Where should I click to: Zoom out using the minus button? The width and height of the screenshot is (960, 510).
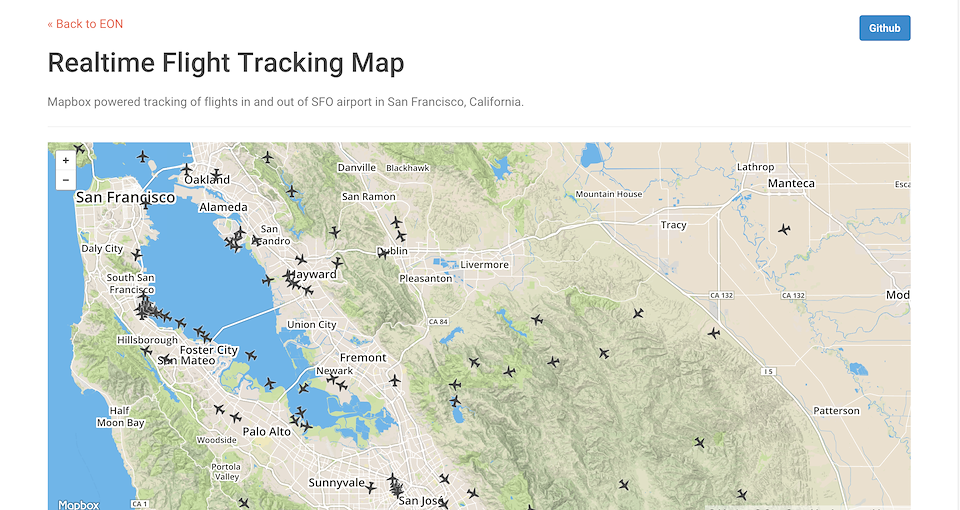coord(66,180)
